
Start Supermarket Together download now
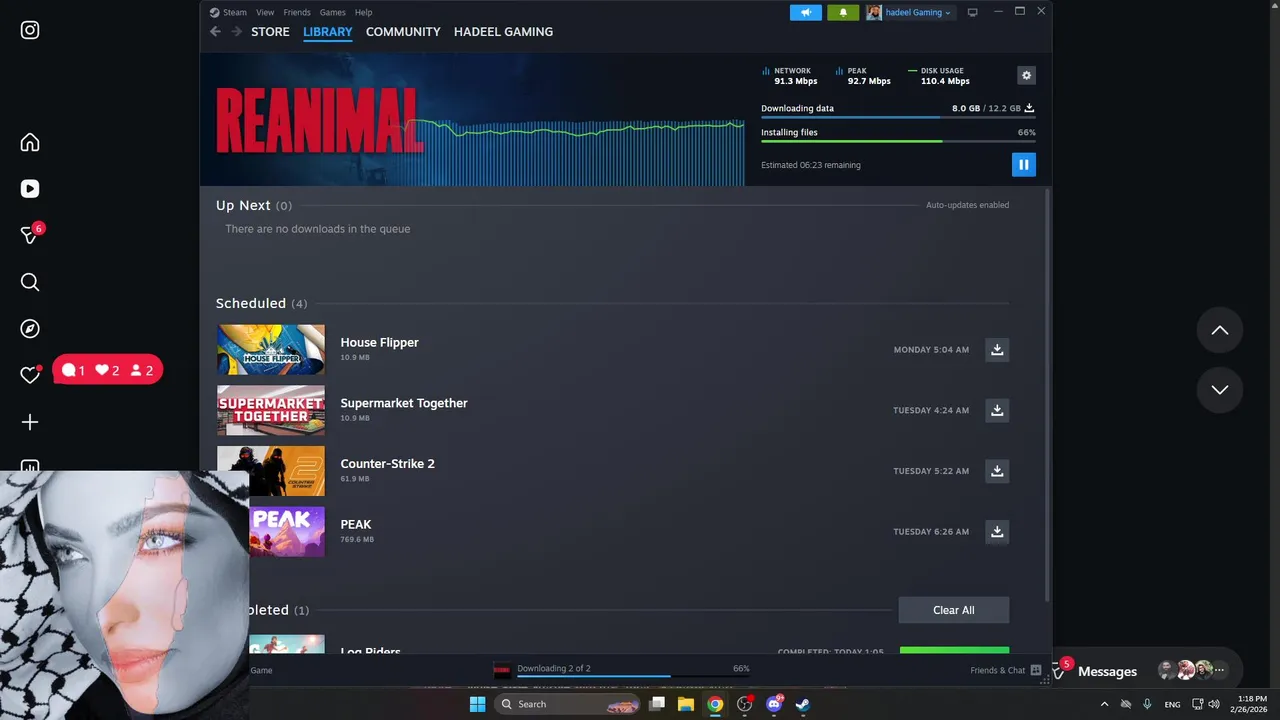pyautogui.click(x=997, y=410)
